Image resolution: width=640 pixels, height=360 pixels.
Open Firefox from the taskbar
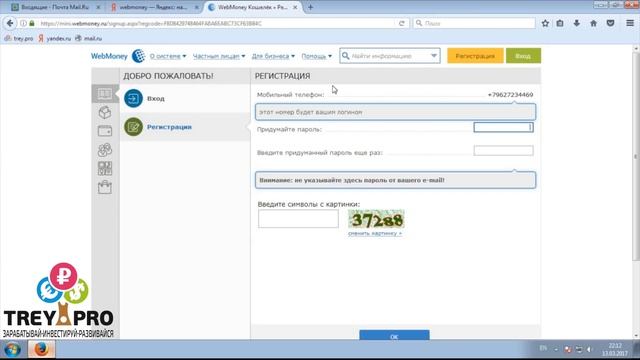click(x=41, y=349)
